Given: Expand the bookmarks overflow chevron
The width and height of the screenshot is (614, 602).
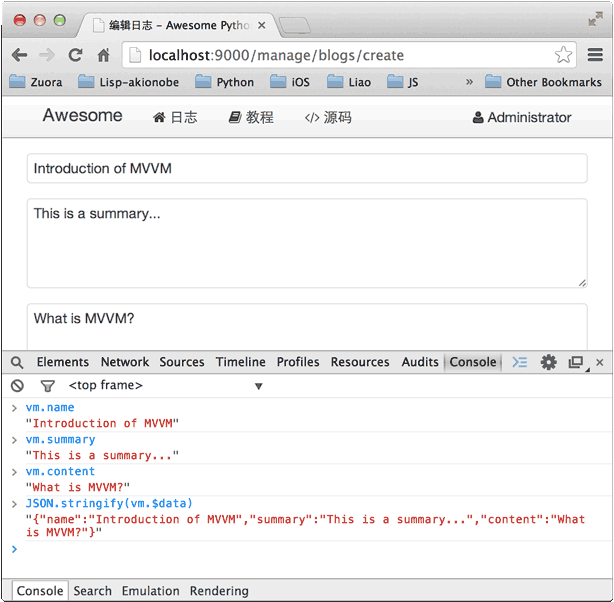Looking at the screenshot, I should [x=469, y=82].
